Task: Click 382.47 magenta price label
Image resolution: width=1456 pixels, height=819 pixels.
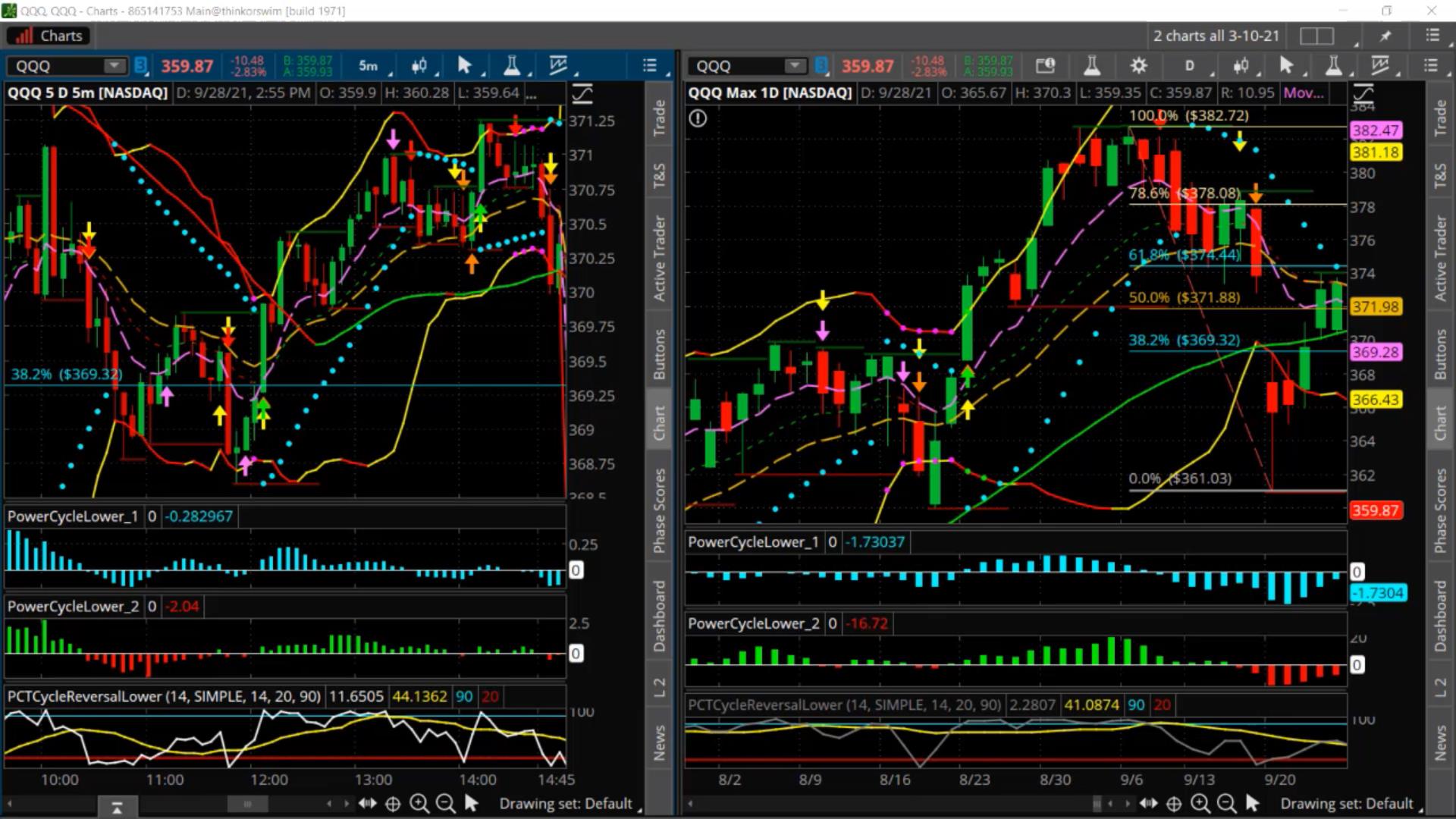Action: pos(1376,130)
